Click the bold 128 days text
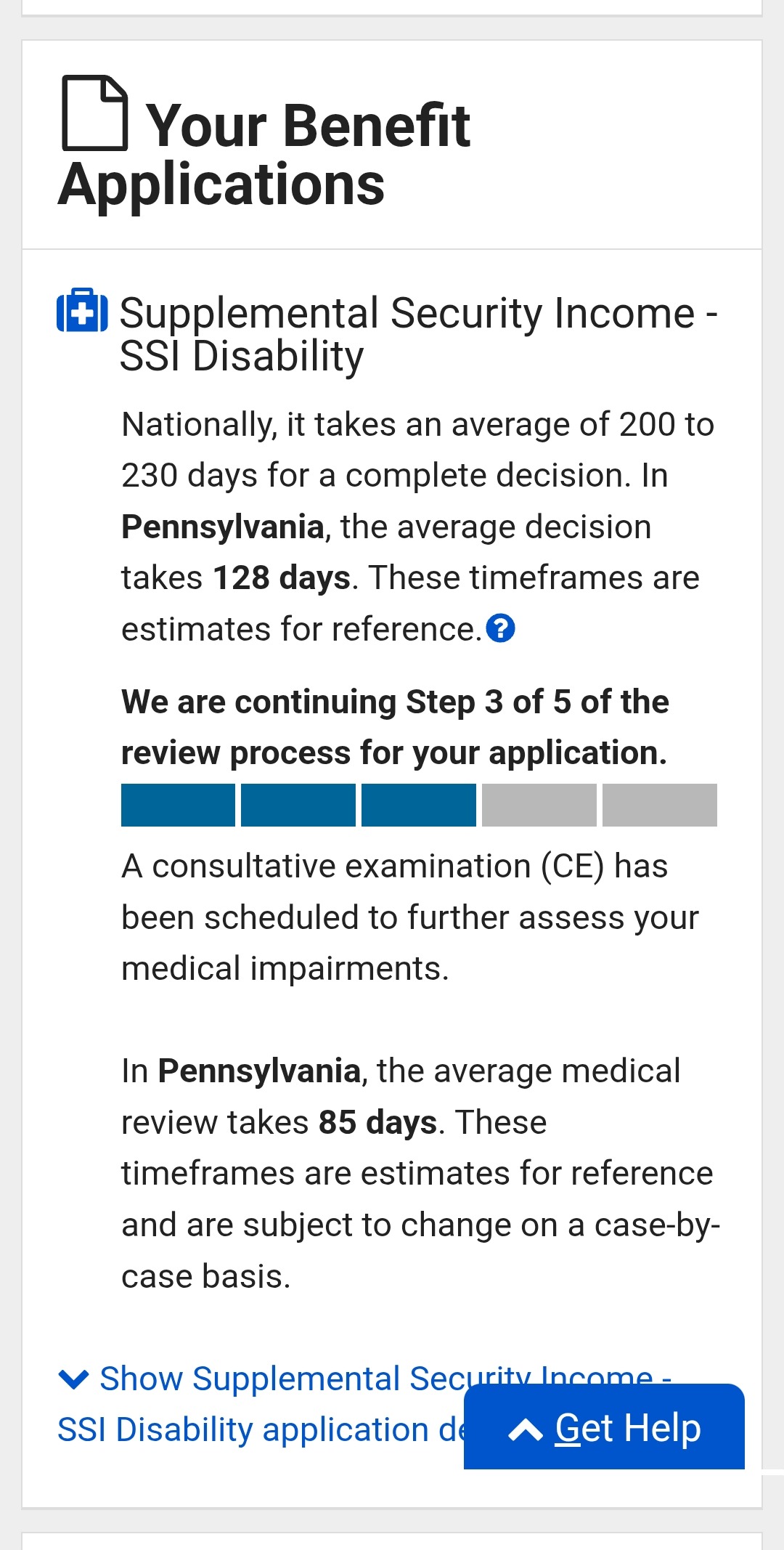The width and height of the screenshot is (784, 1550). 282,578
